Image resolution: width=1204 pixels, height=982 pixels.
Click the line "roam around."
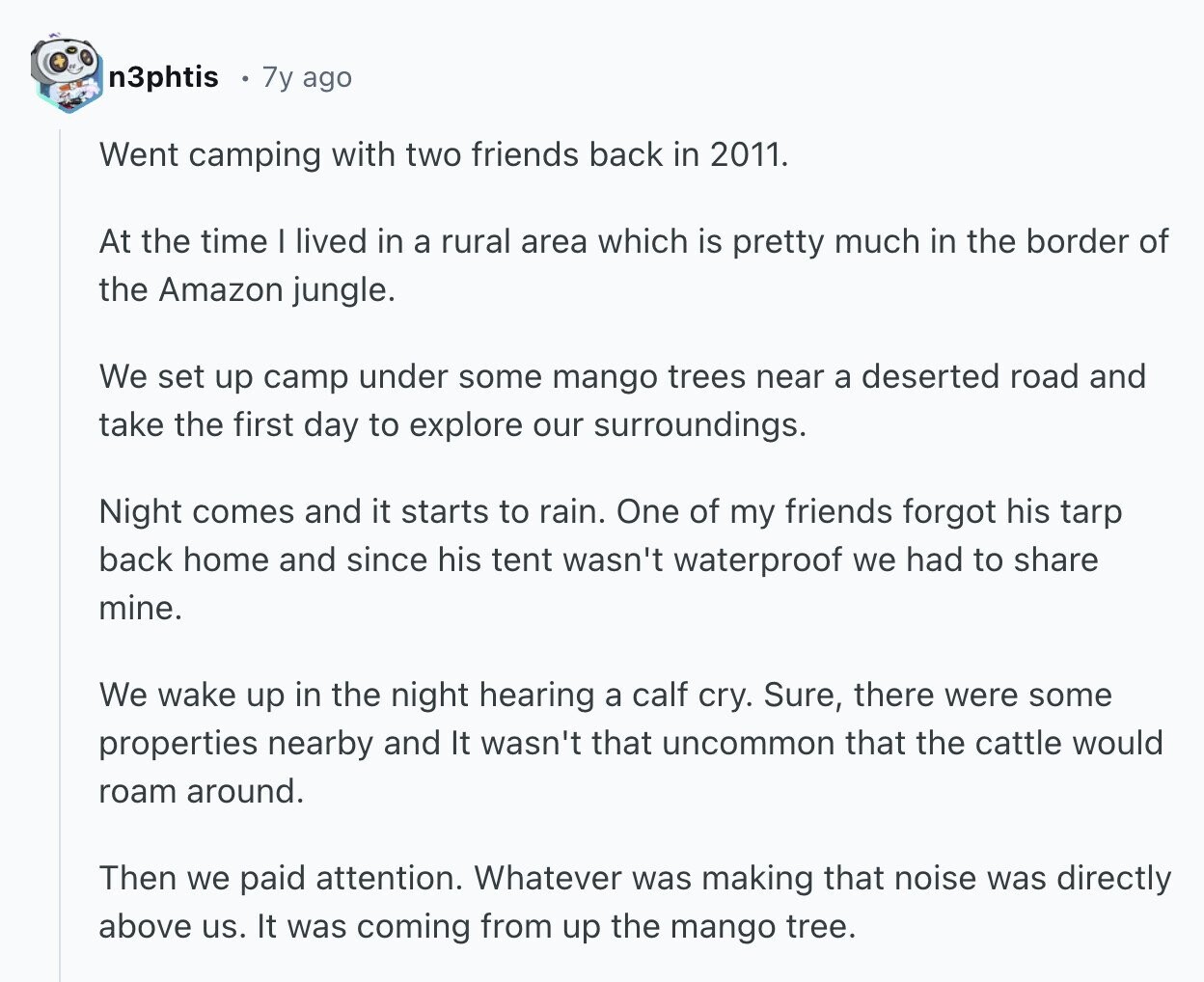pyautogui.click(x=202, y=791)
